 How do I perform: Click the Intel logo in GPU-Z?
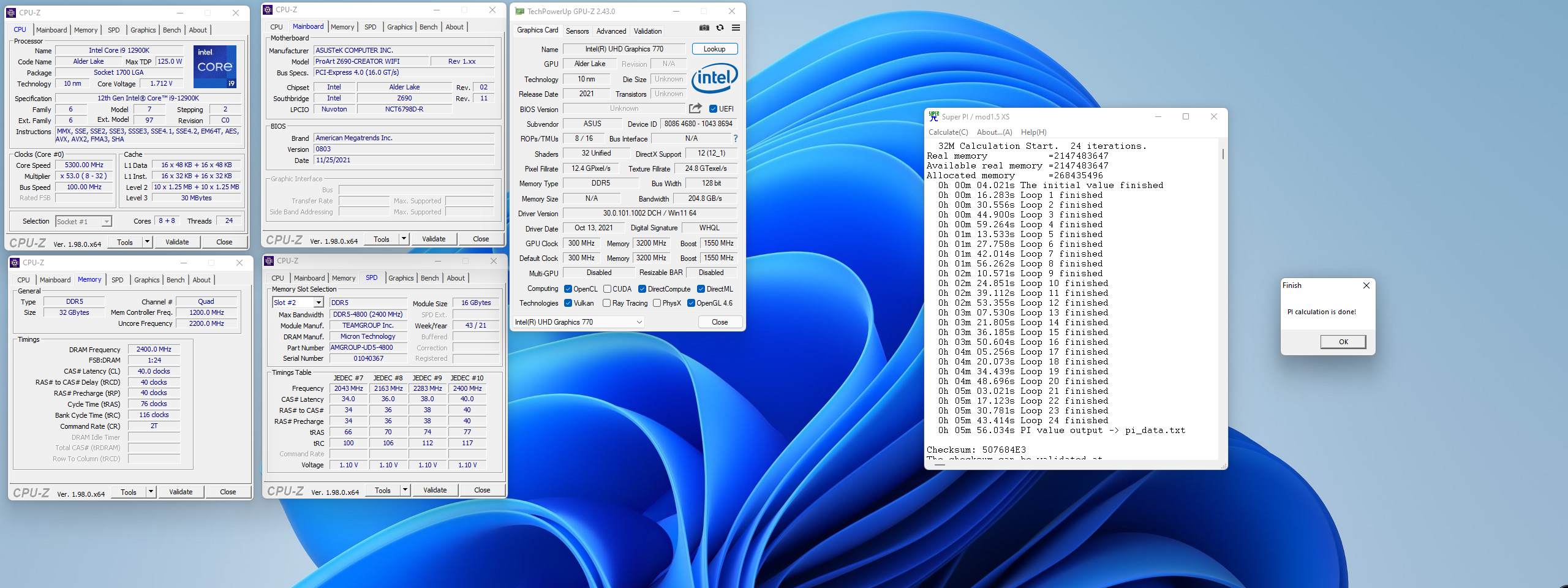point(714,78)
